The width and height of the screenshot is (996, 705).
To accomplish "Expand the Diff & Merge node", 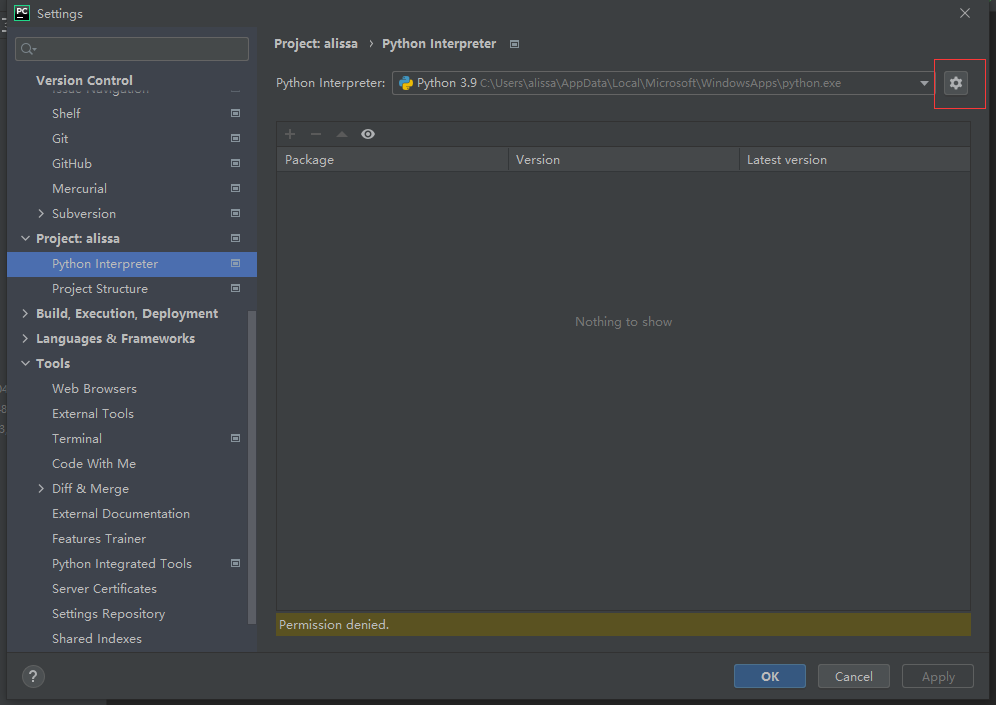I will coord(41,488).
